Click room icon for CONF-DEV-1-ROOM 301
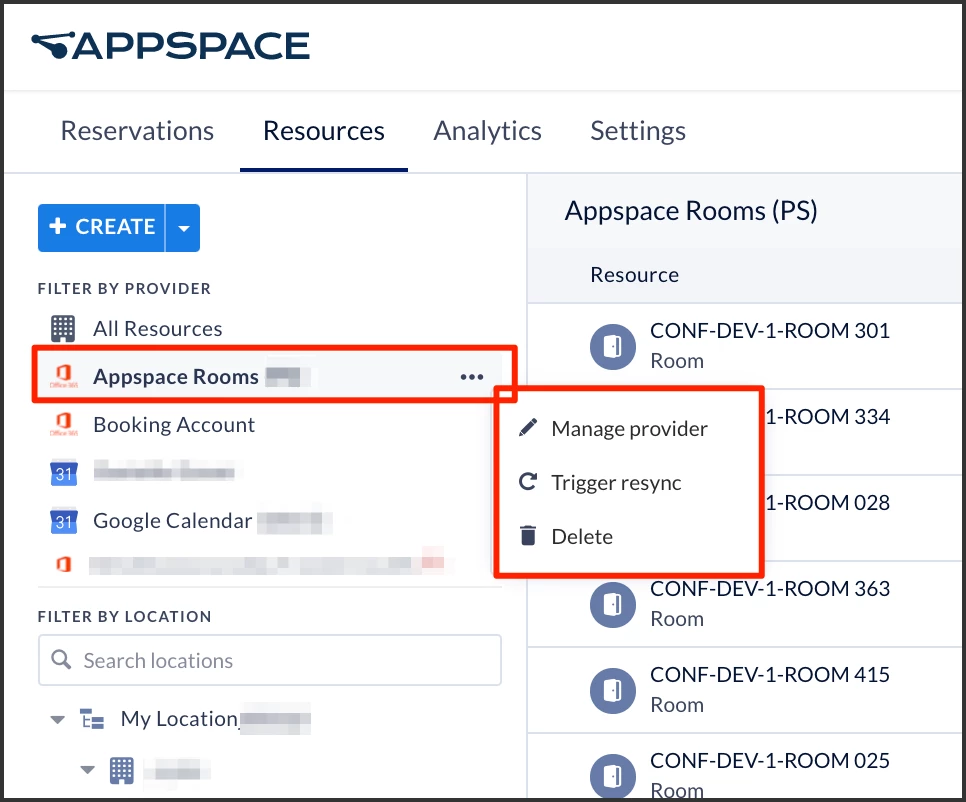This screenshot has height=802, width=966. click(612, 347)
